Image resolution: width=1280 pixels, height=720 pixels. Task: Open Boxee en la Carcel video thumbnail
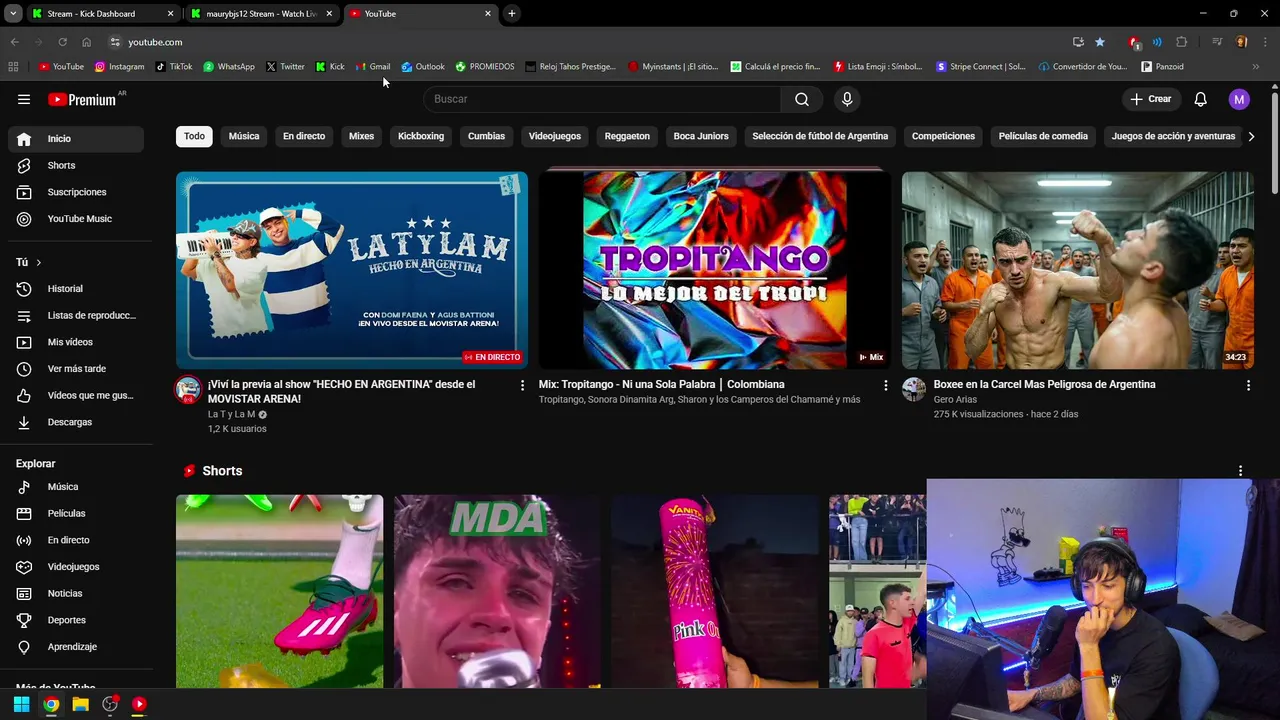coord(1078,270)
